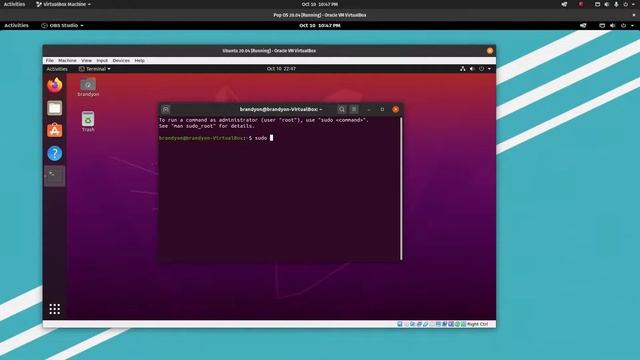
Task: Open the View menu of the Ubuntu VM window
Action: click(86, 60)
